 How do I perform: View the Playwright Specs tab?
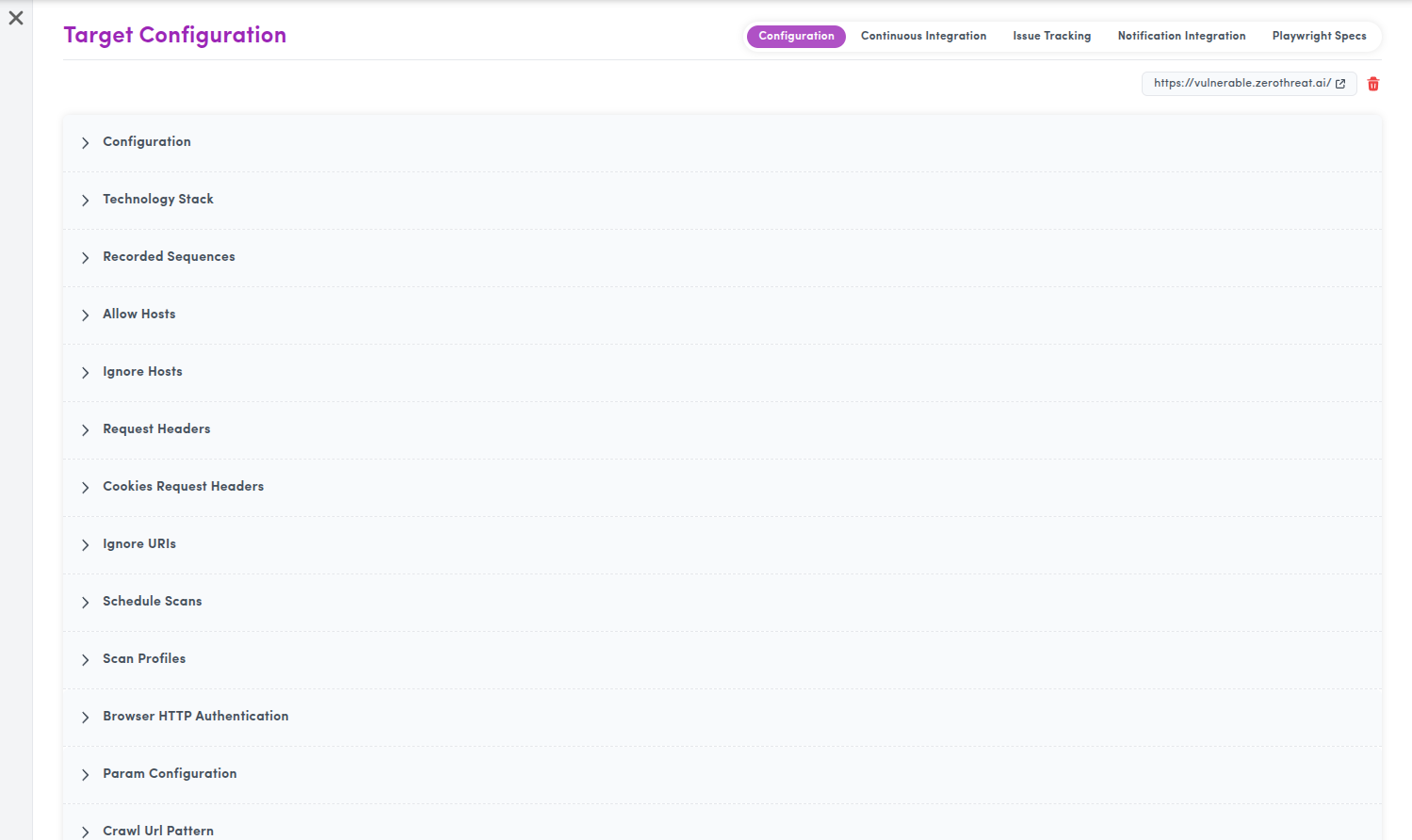click(1319, 36)
